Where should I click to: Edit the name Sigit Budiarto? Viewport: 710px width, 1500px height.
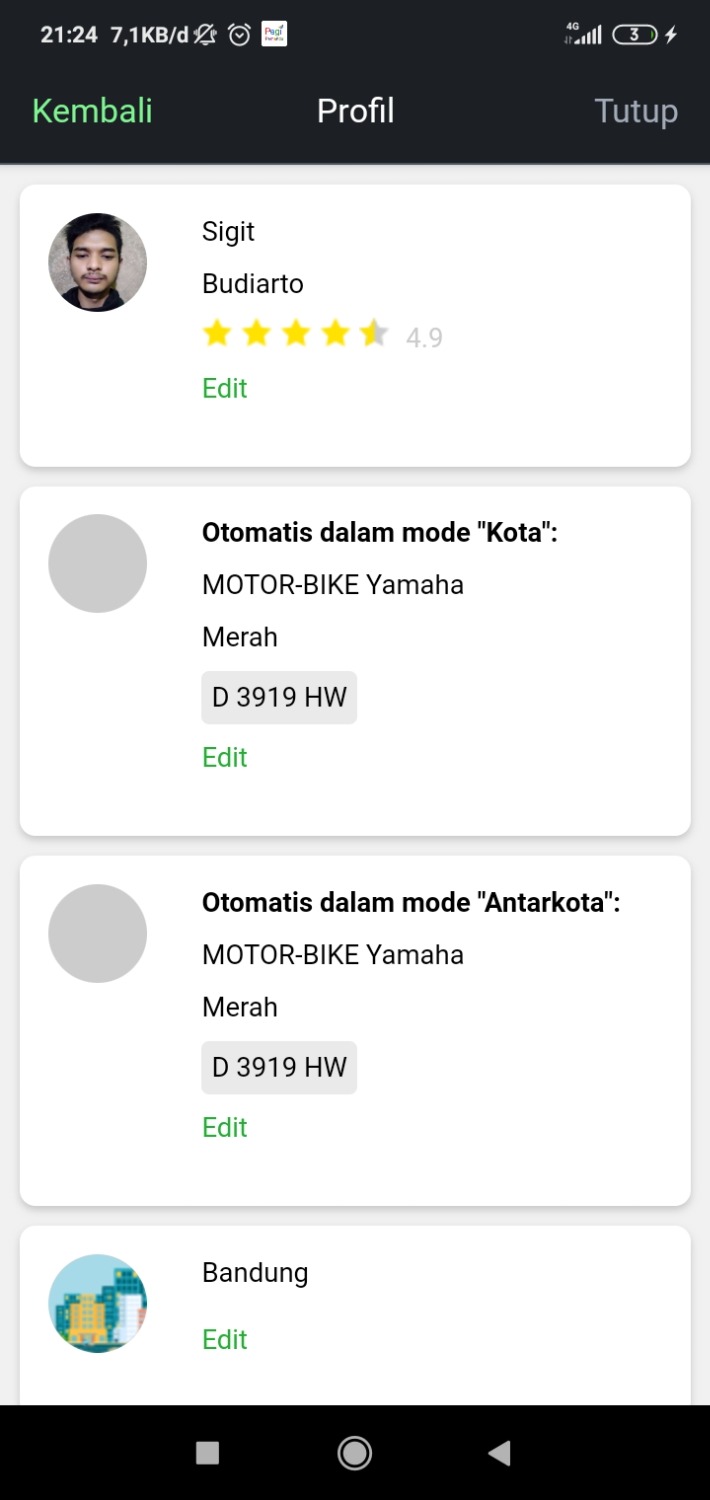(224, 388)
